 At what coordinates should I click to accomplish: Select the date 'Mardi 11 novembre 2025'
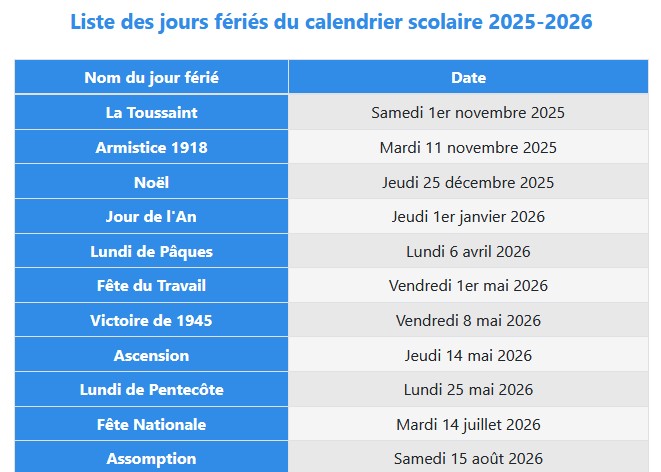[468, 148]
